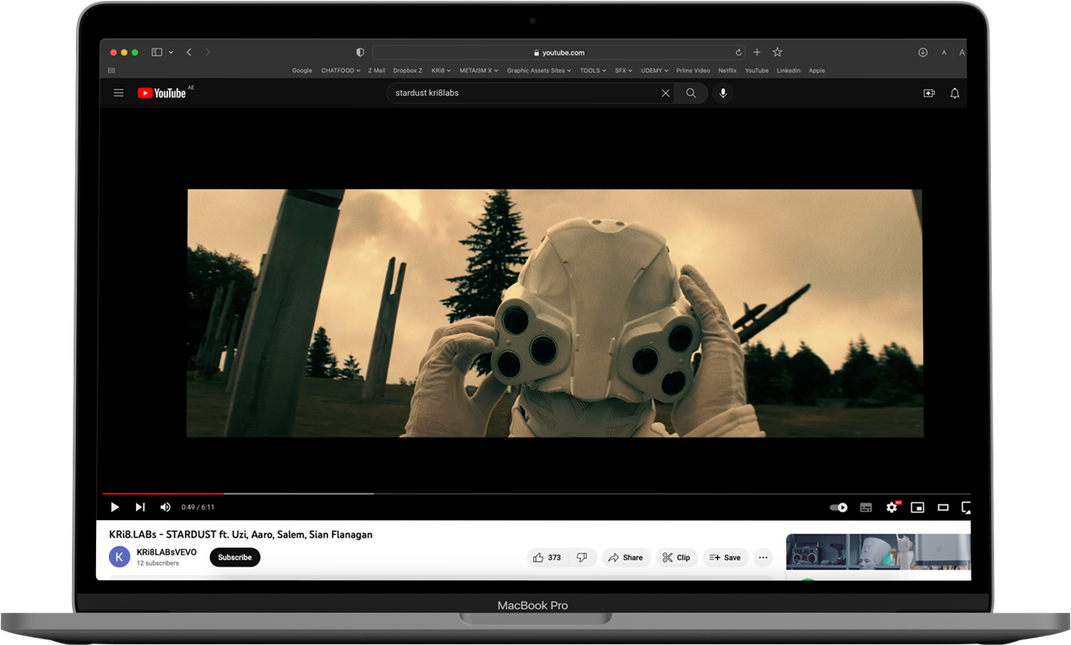This screenshot has width=1071, height=645.
Task: Start voice search with the microphone
Action: coord(723,93)
